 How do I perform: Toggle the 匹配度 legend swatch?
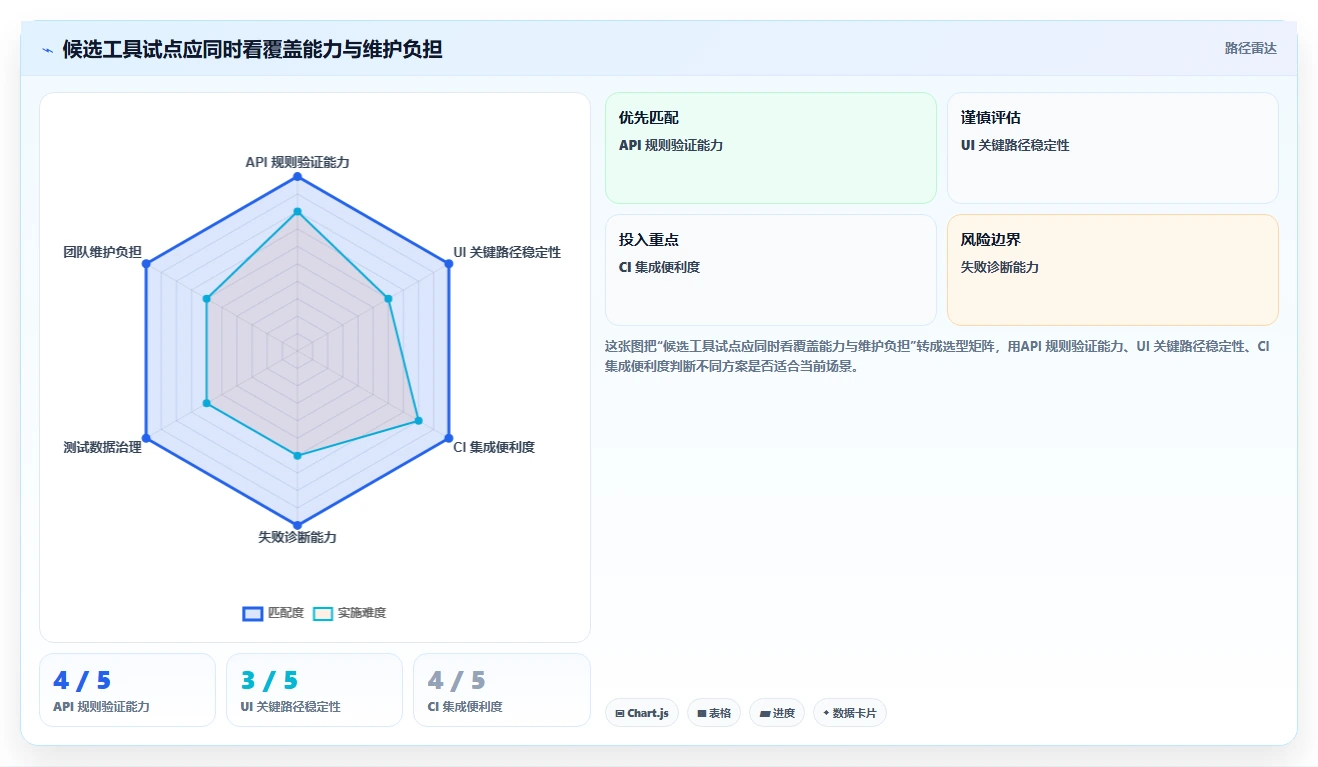coord(253,613)
